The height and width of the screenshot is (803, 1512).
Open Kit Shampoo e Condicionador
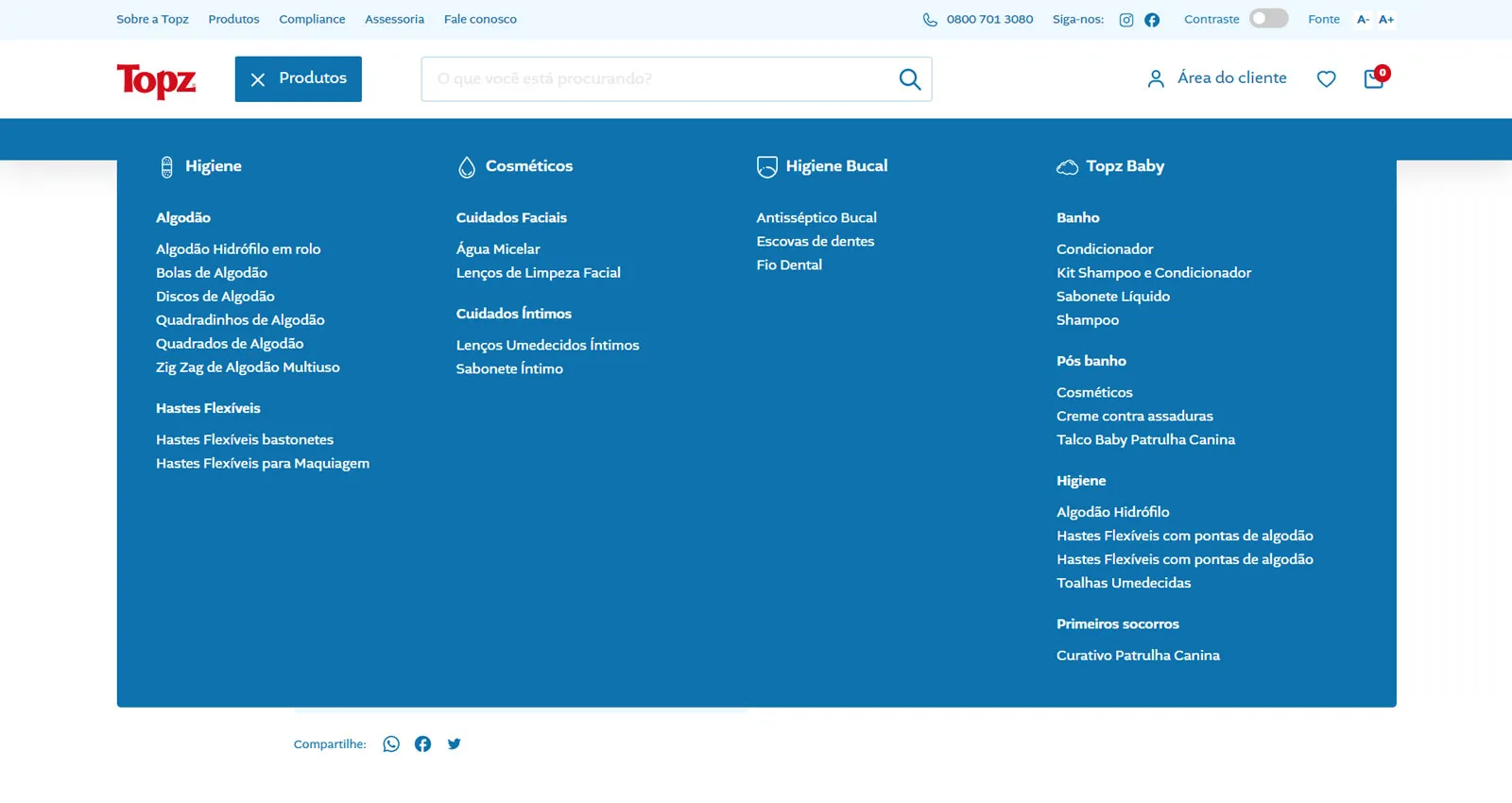pos(1154,273)
